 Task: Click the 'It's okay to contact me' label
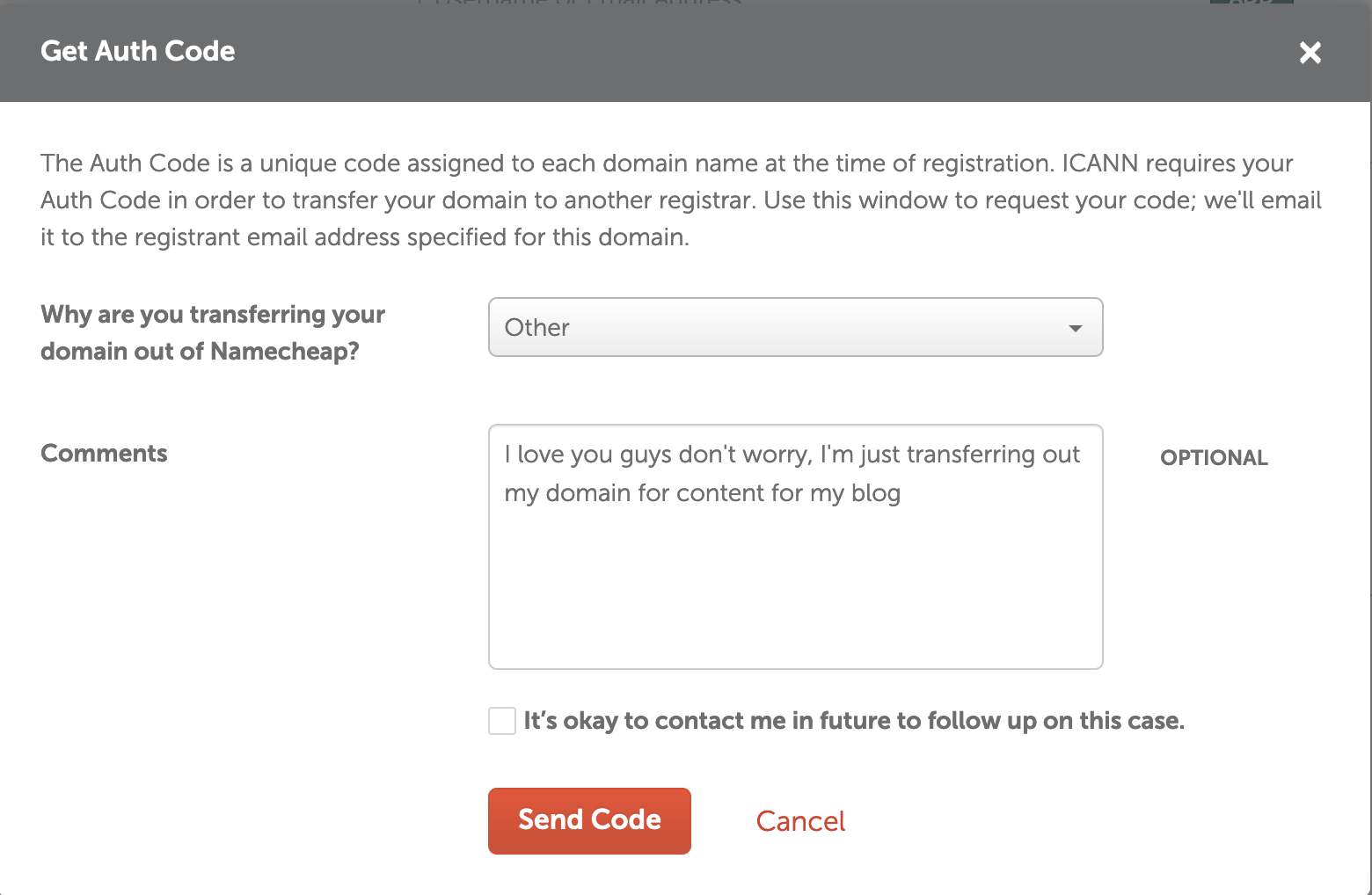853,721
